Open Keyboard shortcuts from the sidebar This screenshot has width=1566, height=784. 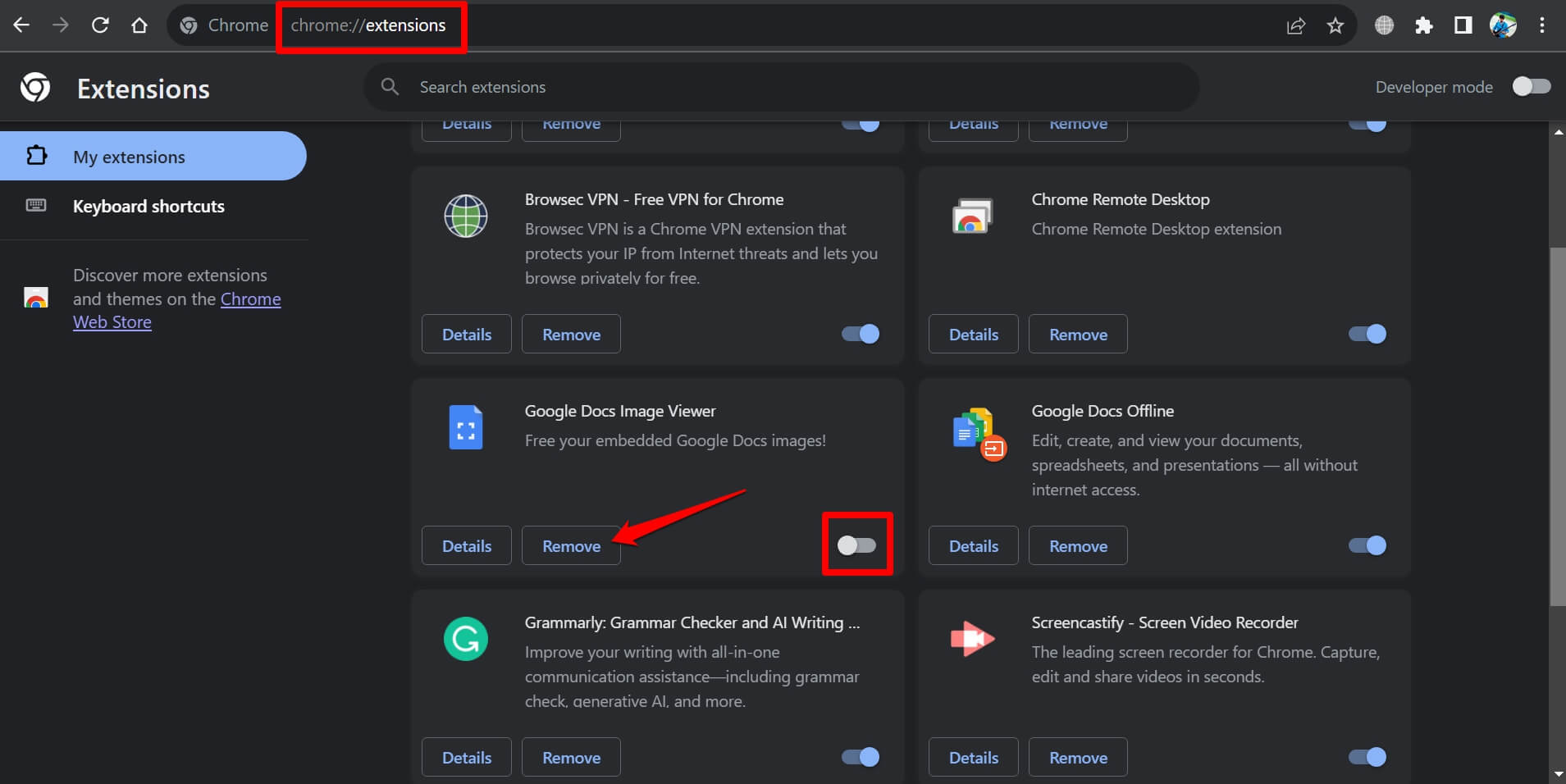point(148,206)
